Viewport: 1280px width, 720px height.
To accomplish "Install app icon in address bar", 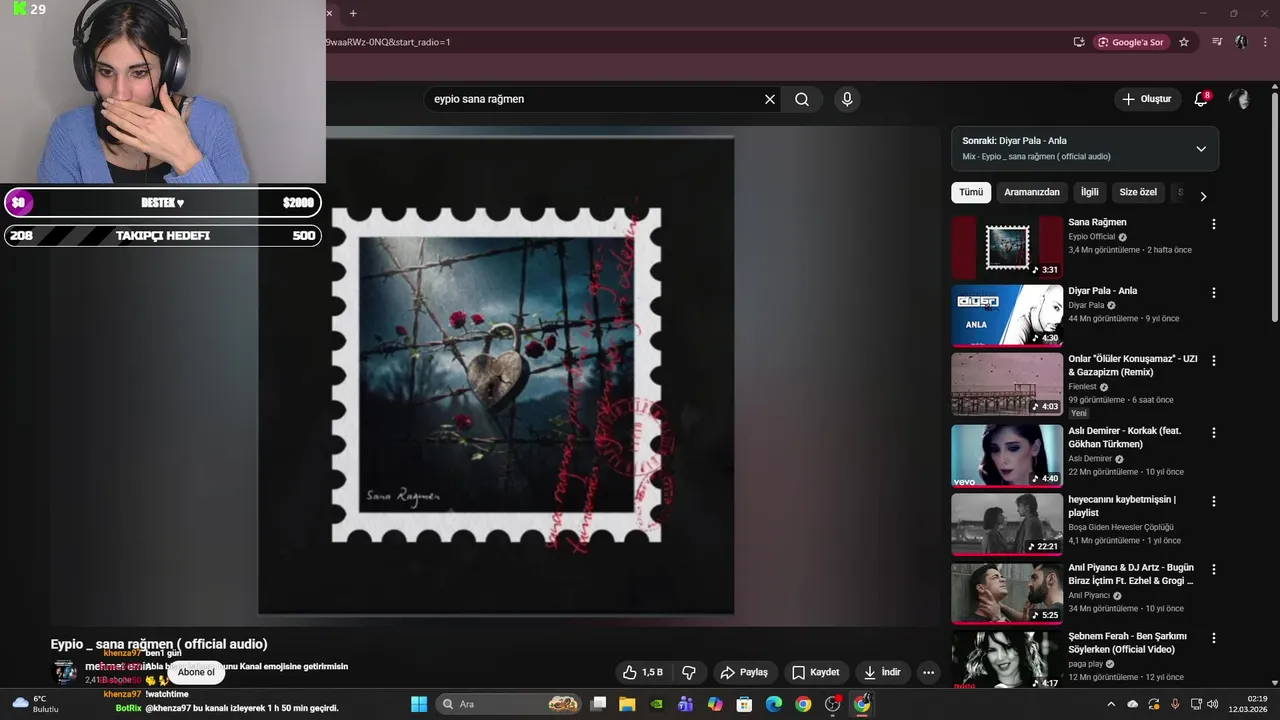I will tap(1079, 42).
